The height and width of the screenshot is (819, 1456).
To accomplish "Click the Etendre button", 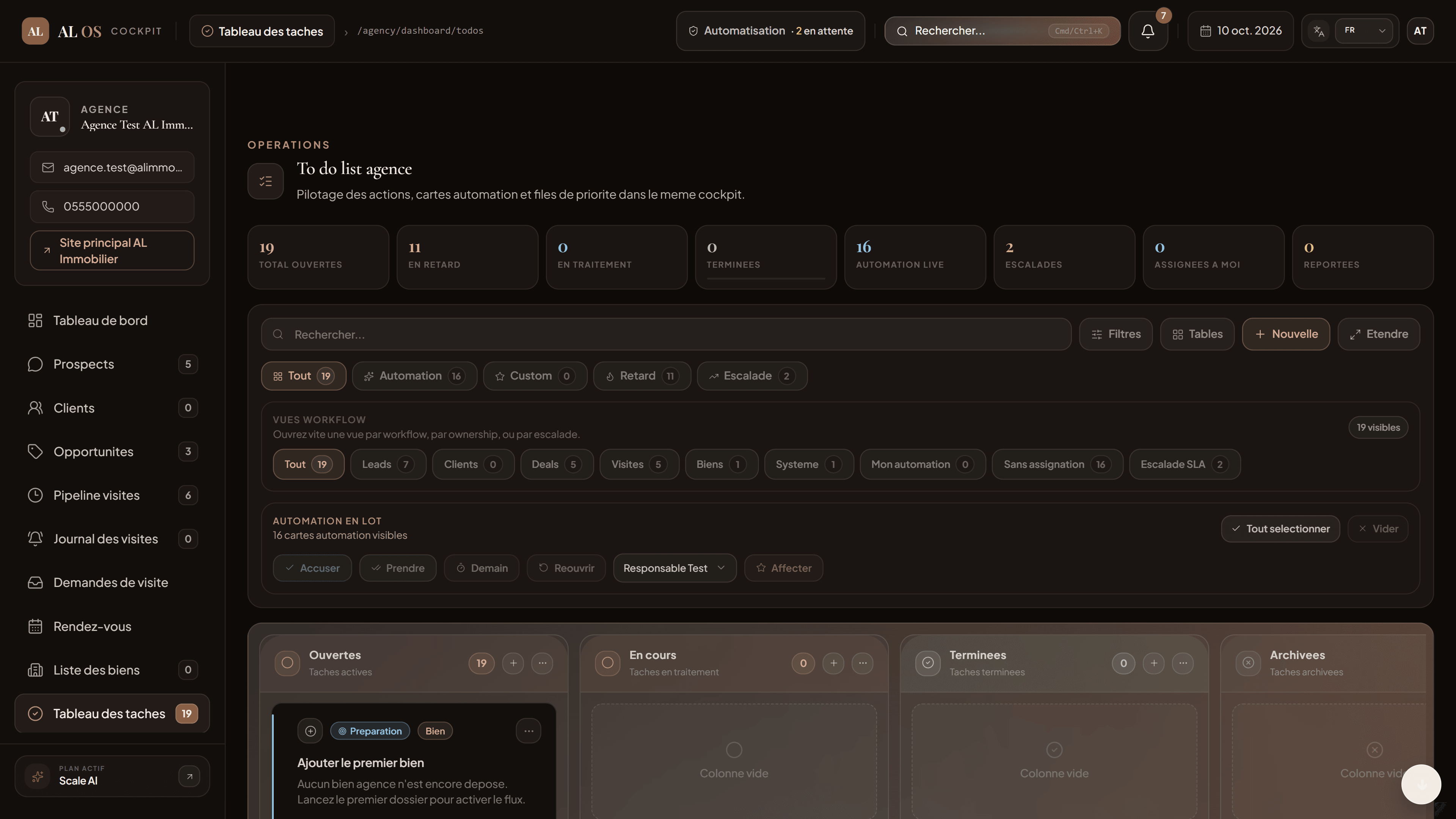I will tap(1379, 334).
